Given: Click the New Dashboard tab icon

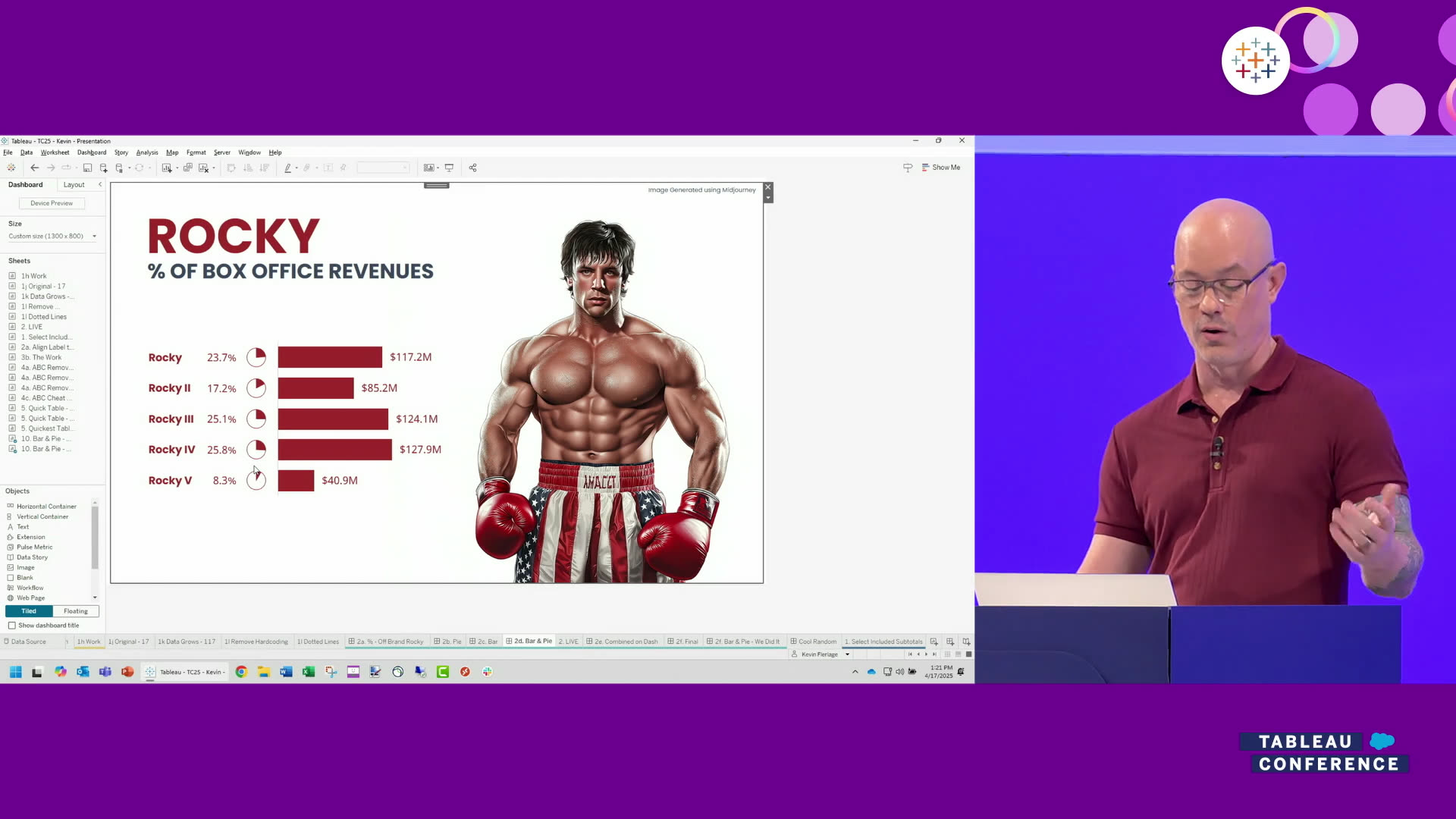Looking at the screenshot, I should pos(950,642).
